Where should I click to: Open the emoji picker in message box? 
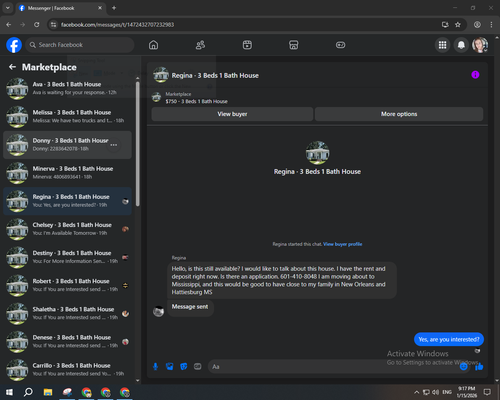point(463,367)
